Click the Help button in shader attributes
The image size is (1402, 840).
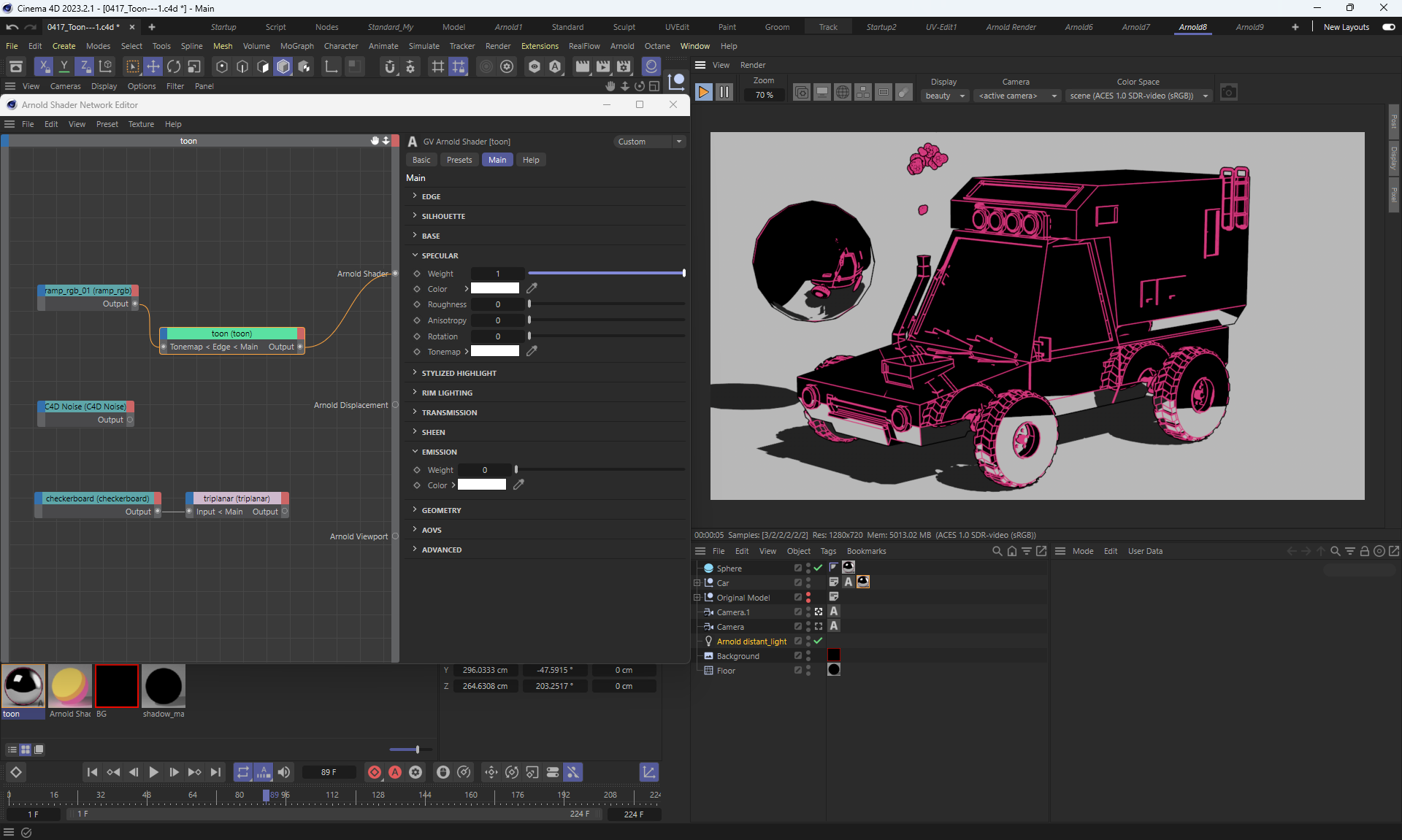coord(531,160)
